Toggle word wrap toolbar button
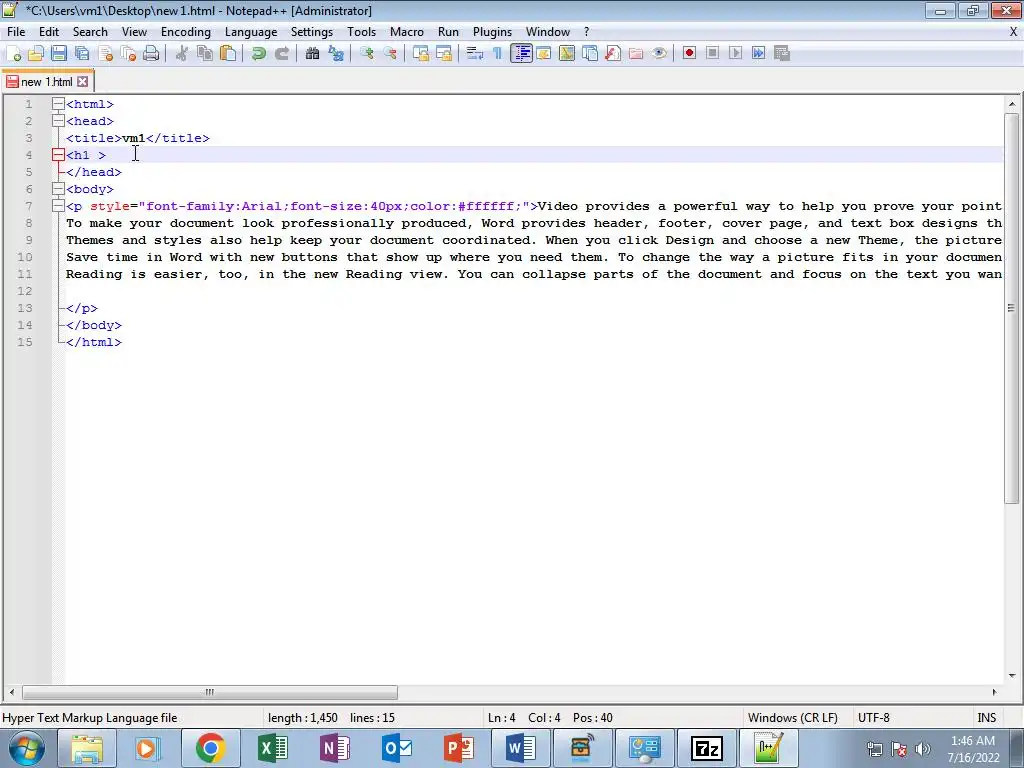Image resolution: width=1024 pixels, height=768 pixels. click(x=475, y=54)
